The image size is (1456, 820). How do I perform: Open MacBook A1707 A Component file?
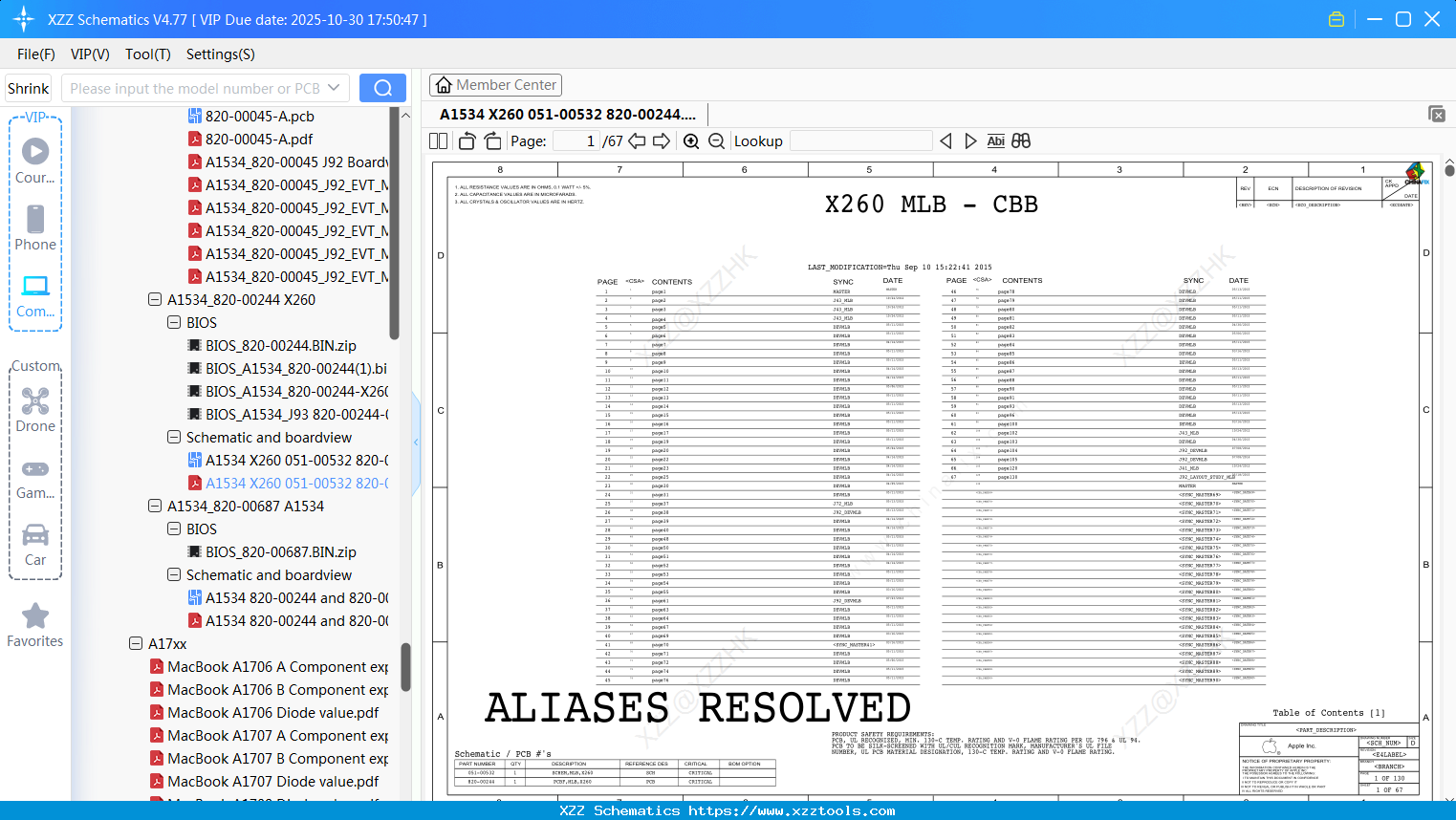(269, 736)
